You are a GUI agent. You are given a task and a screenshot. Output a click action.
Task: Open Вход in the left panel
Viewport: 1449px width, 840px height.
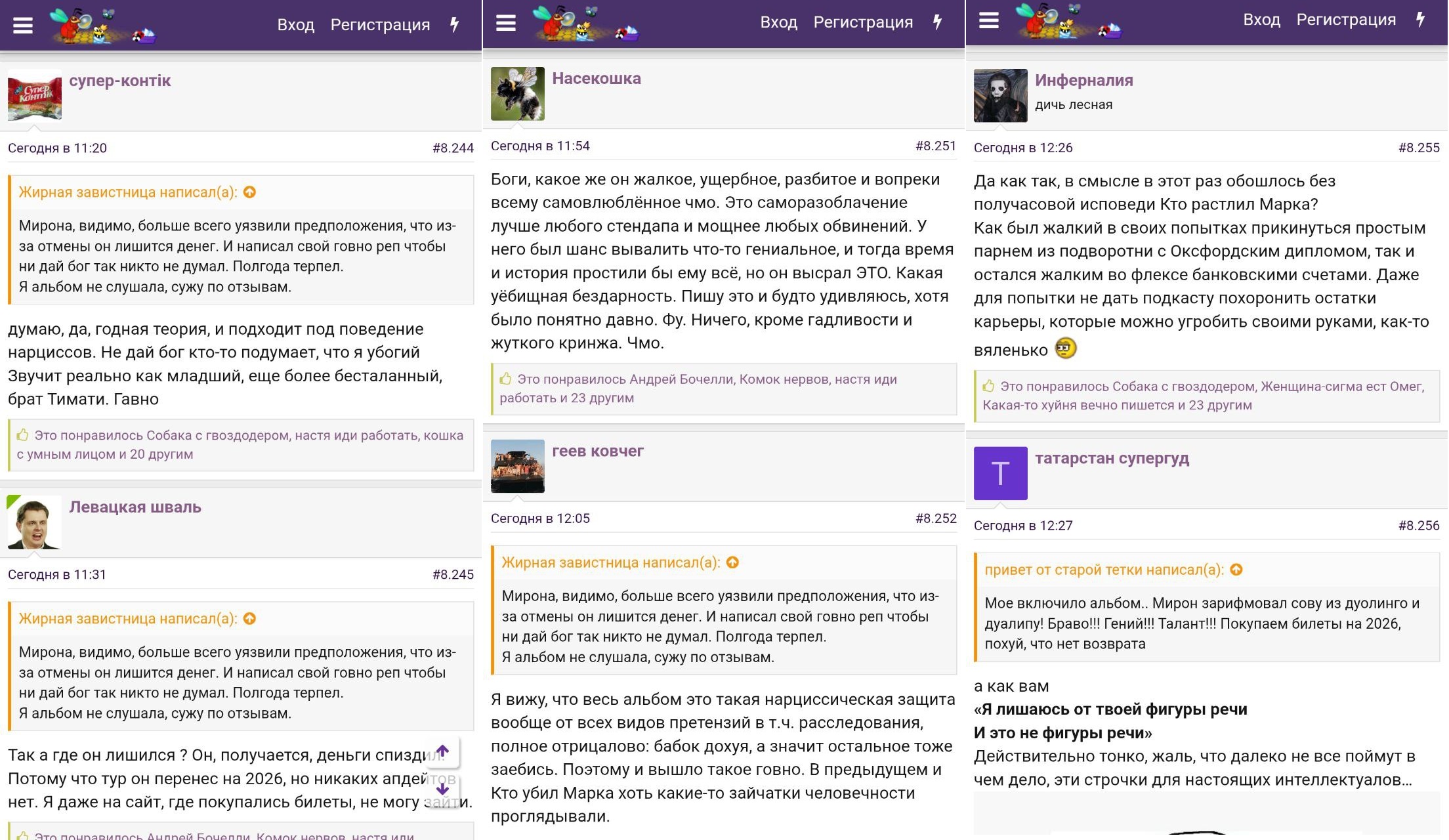(295, 25)
